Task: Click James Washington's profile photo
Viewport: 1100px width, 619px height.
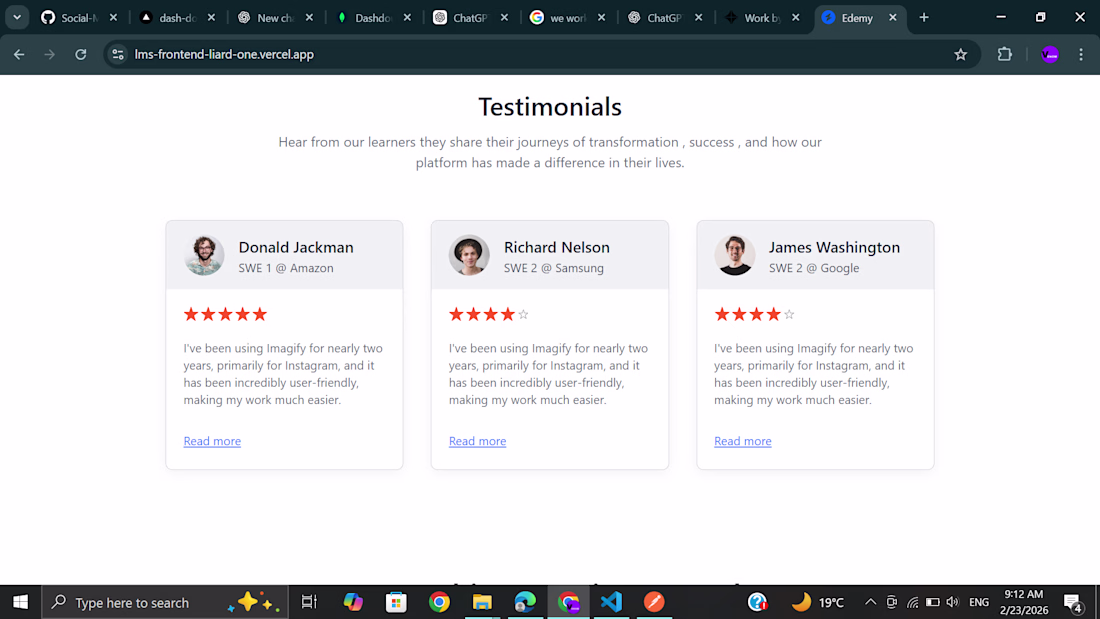Action: pyautogui.click(x=735, y=255)
